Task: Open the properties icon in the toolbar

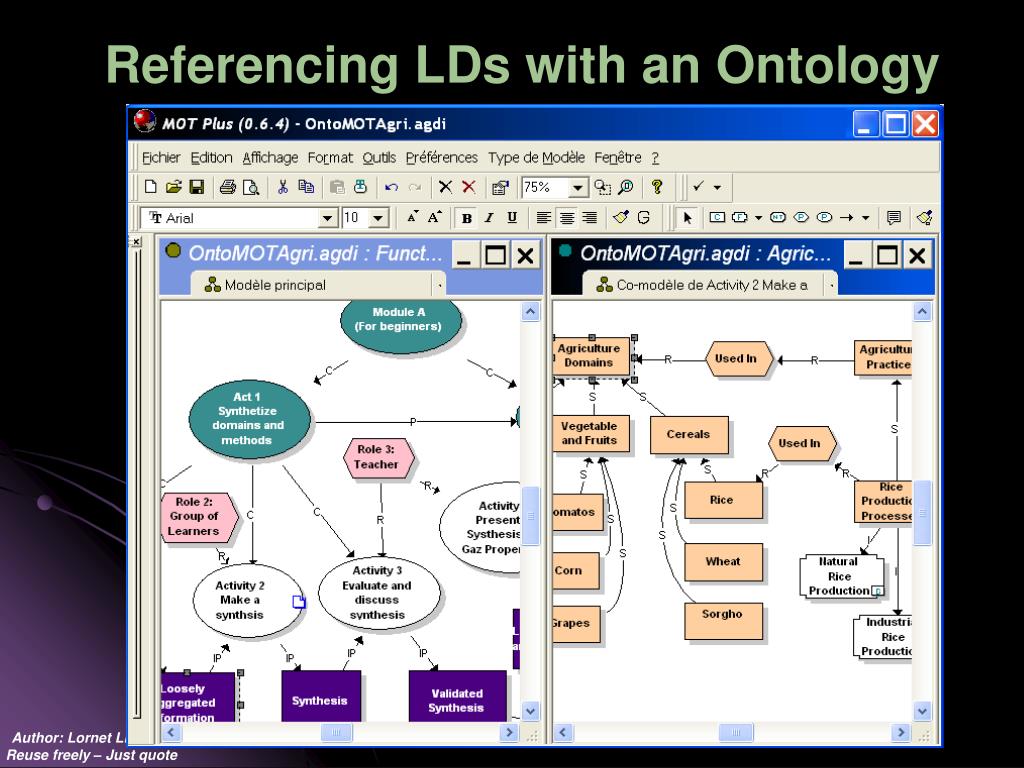Action: tap(500, 188)
